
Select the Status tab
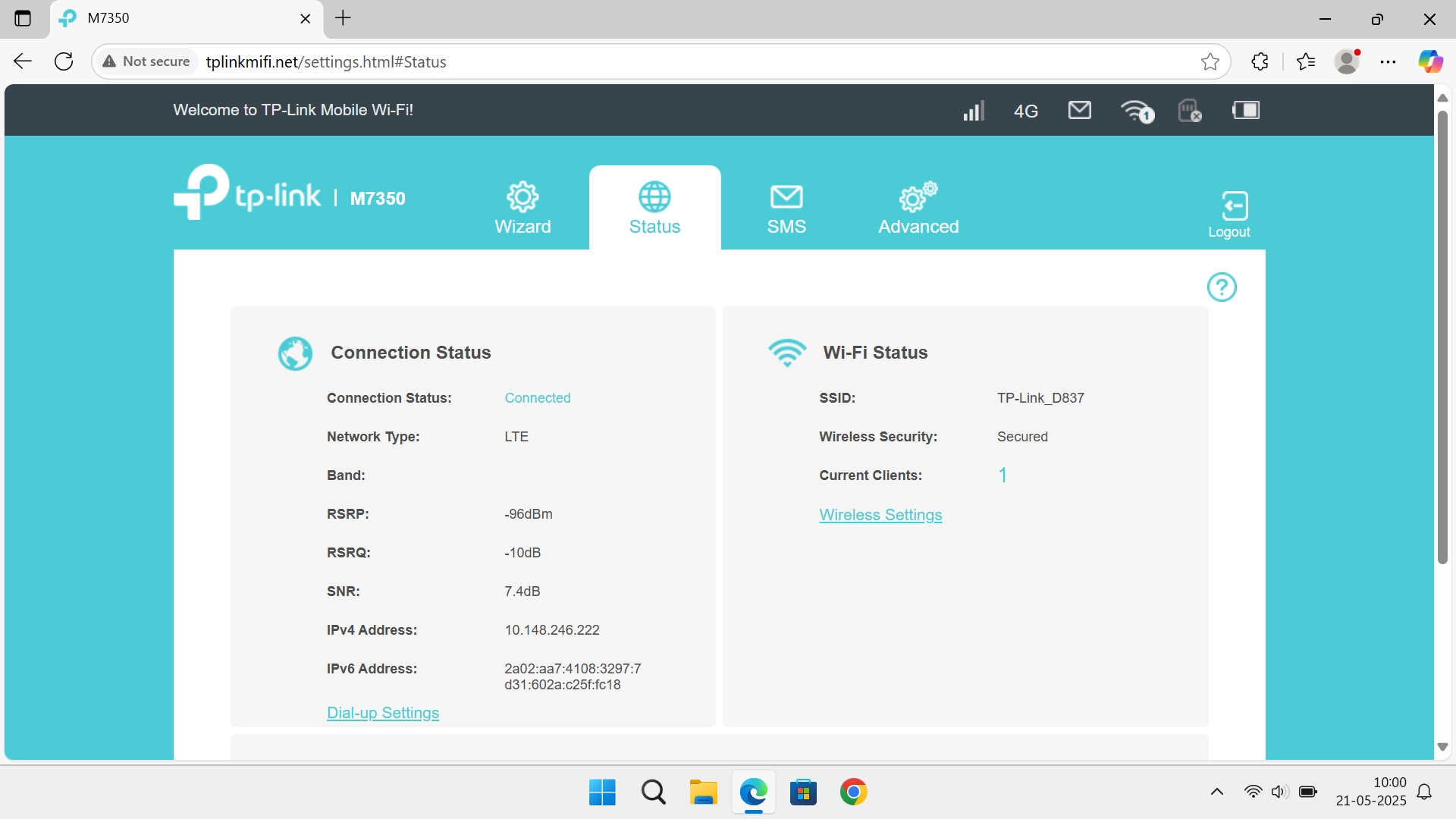point(654,208)
